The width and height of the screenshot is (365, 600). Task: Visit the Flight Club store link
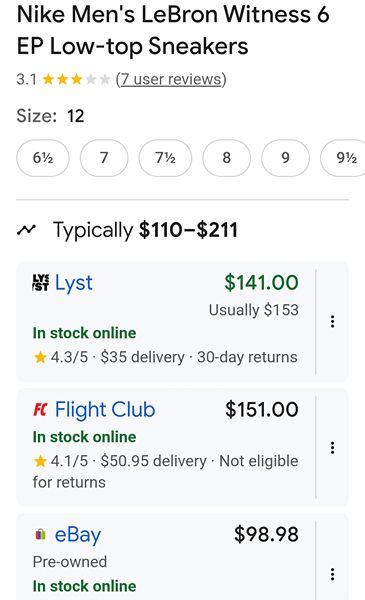click(x=105, y=409)
